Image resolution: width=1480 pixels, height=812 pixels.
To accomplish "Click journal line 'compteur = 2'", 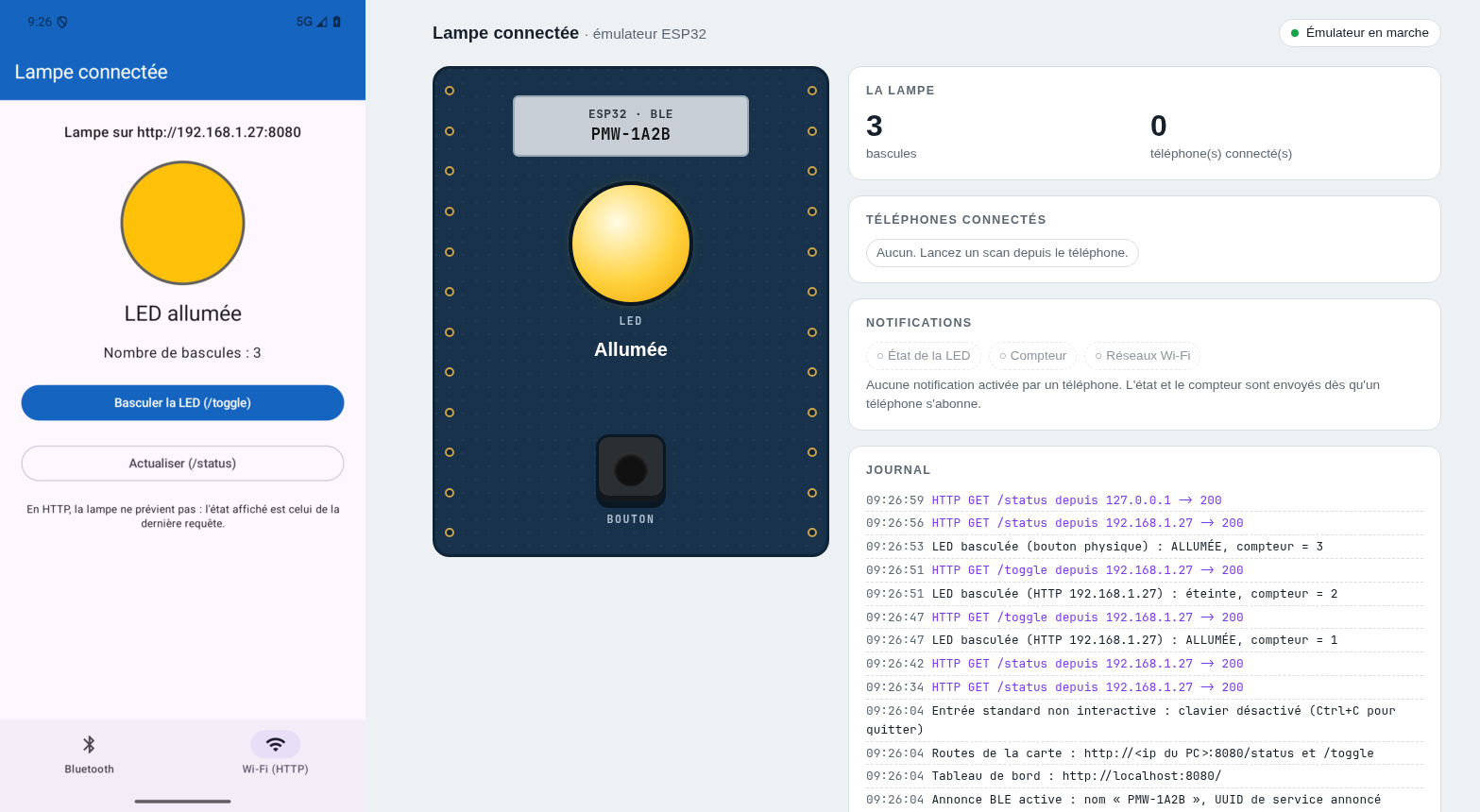I will click(x=1145, y=594).
